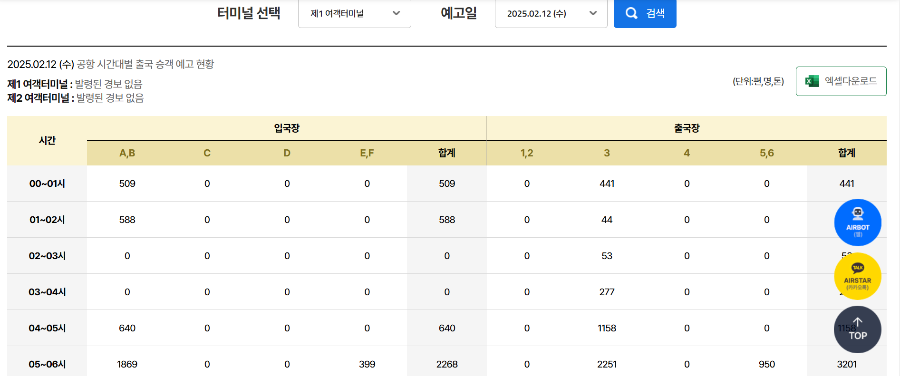Click the 출국장 group header

(686, 129)
